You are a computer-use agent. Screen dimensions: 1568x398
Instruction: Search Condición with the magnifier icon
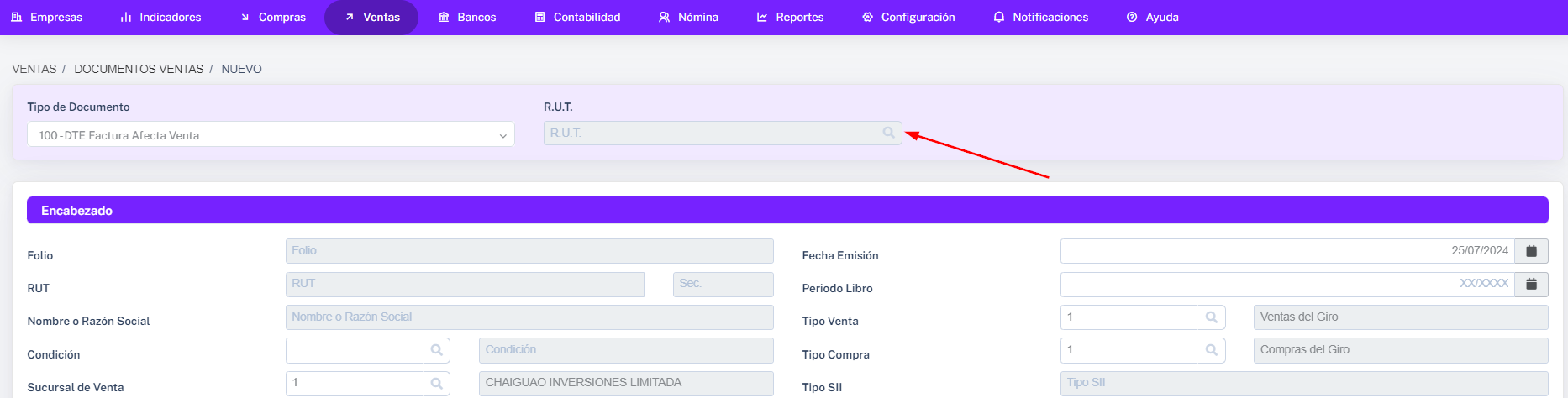pos(437,350)
